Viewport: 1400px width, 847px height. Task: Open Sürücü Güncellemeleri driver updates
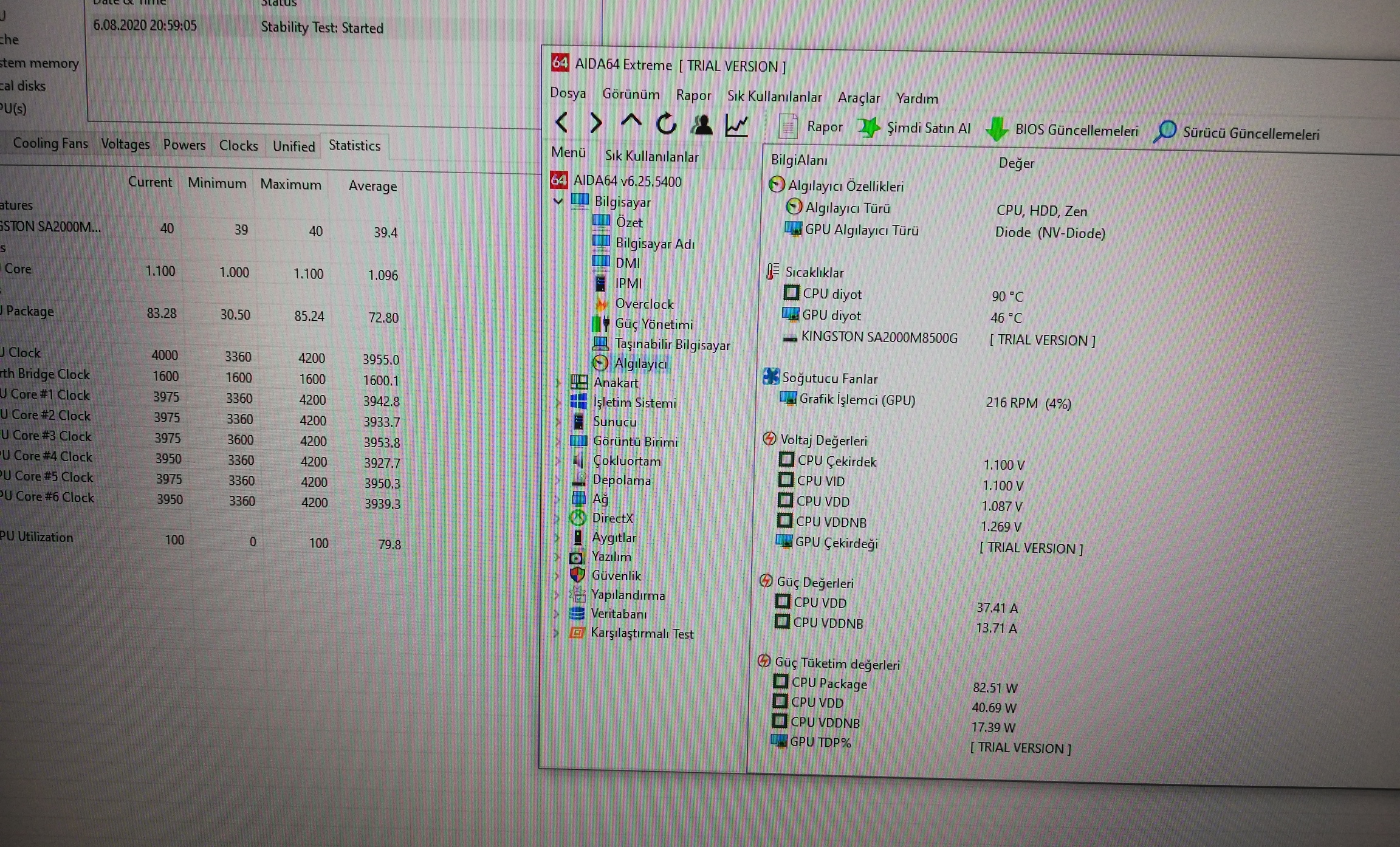click(1237, 134)
